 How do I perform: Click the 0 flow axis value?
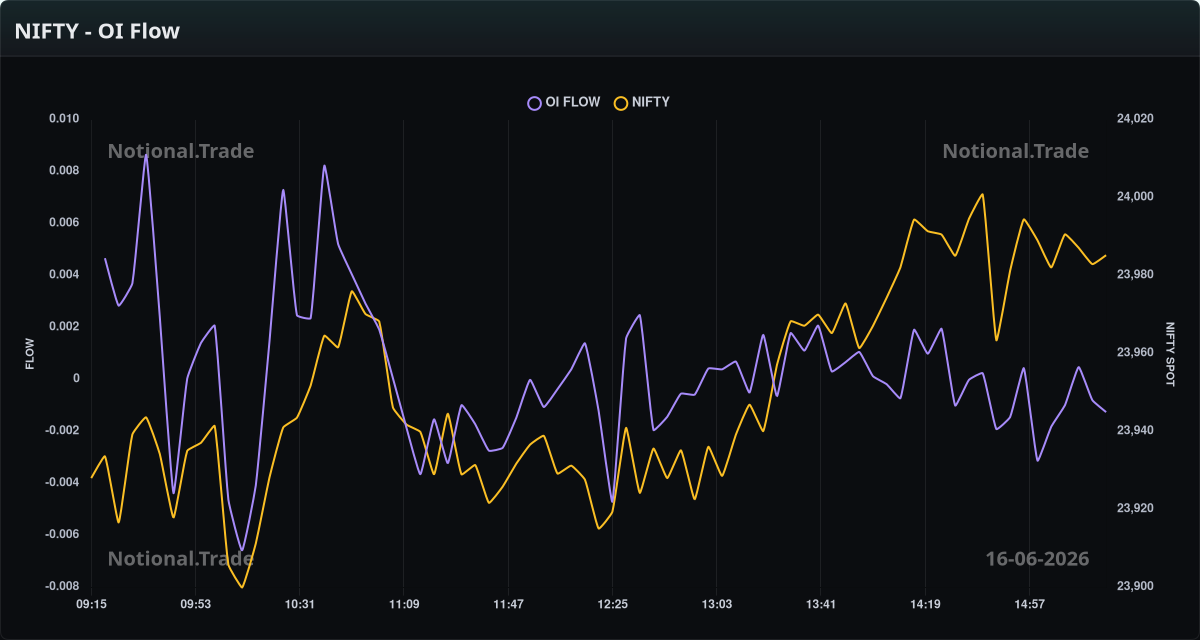click(x=75, y=379)
